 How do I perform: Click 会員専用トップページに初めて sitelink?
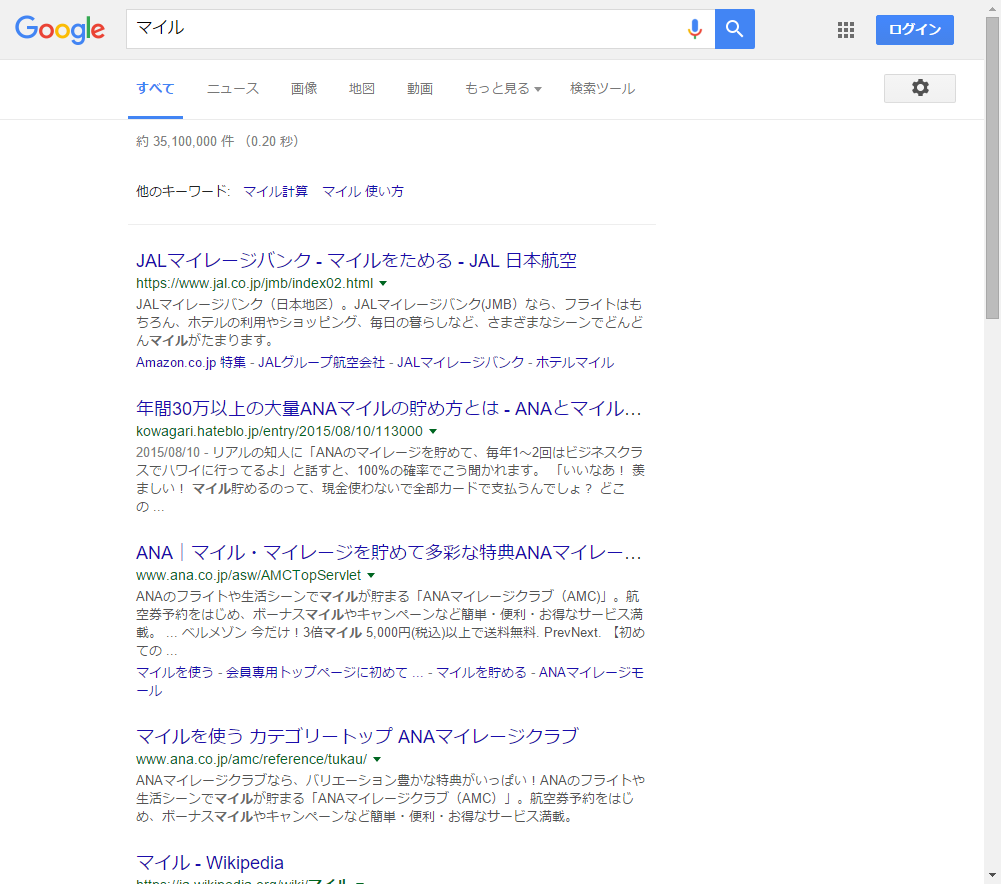324,673
